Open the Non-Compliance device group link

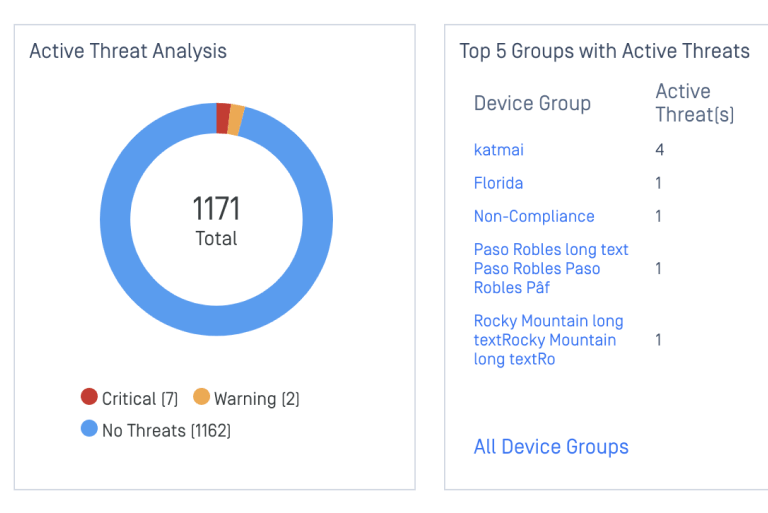tap(534, 216)
